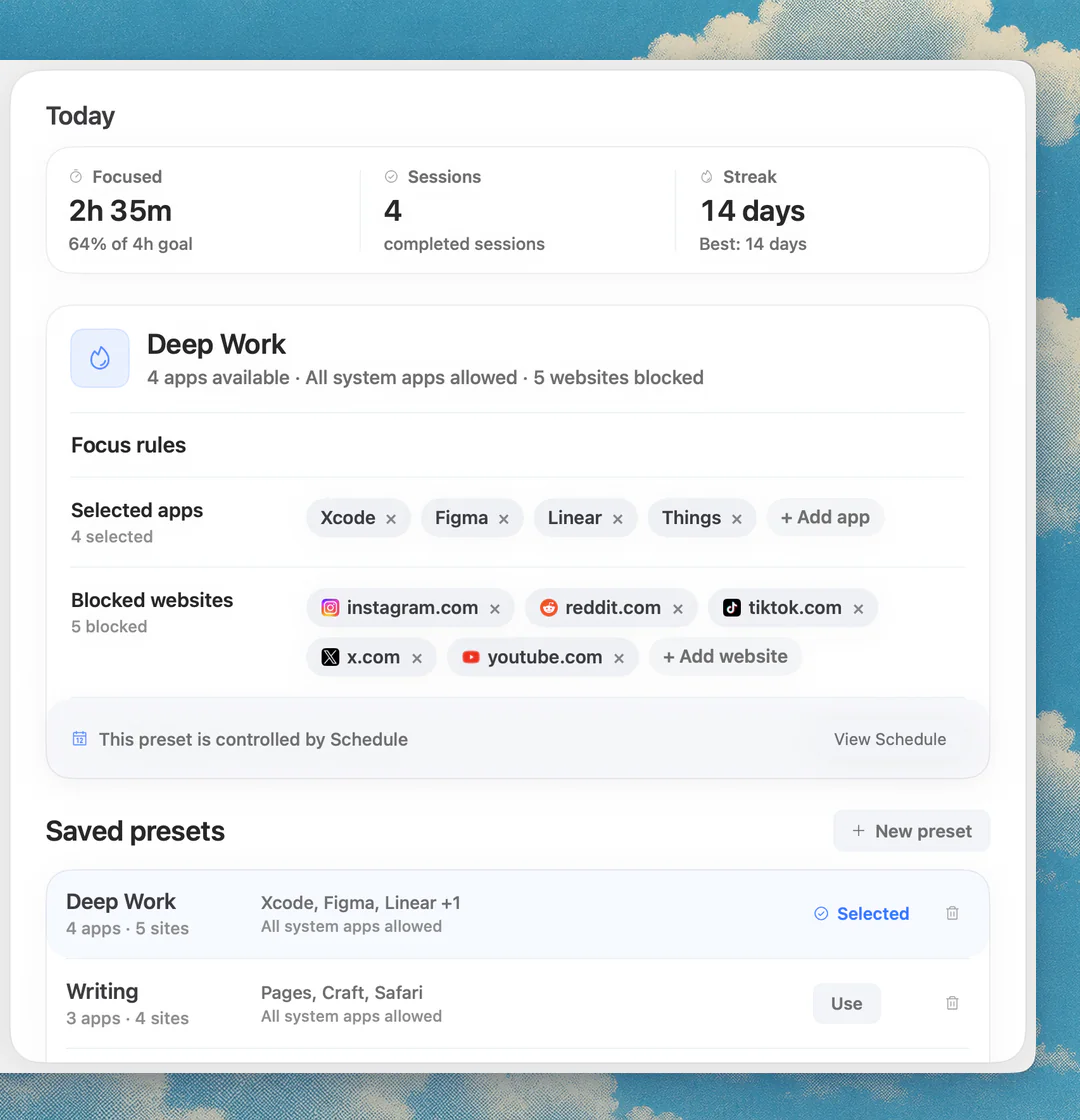Image resolution: width=1080 pixels, height=1120 pixels.
Task: Unblock youtube.com with its x
Action: point(619,658)
